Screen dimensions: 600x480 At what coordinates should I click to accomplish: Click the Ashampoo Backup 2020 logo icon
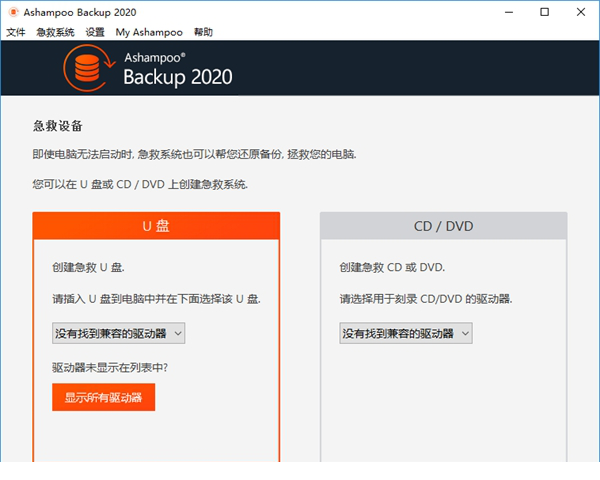click(x=89, y=68)
